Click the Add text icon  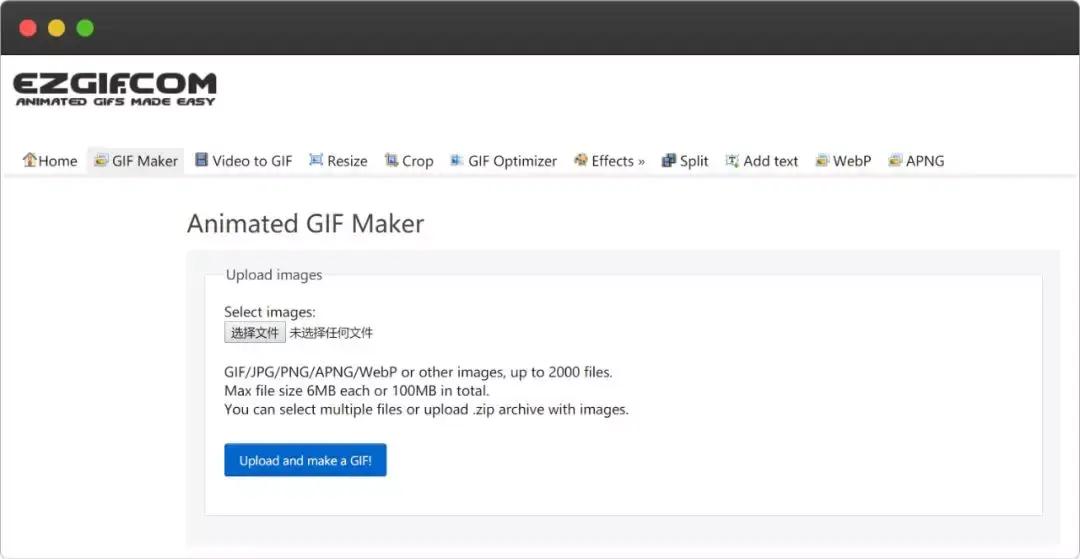tap(732, 160)
